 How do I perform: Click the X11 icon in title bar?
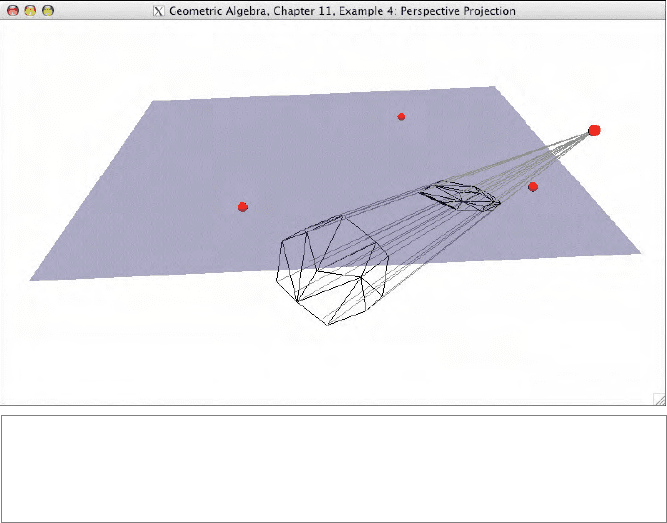(x=158, y=11)
